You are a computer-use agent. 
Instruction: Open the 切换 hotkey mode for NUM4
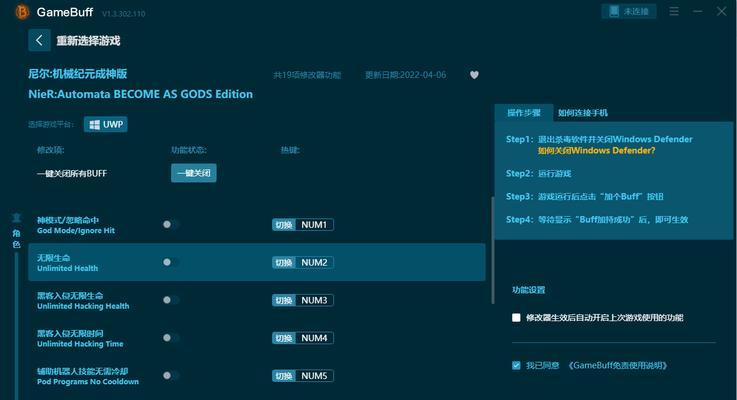point(283,338)
